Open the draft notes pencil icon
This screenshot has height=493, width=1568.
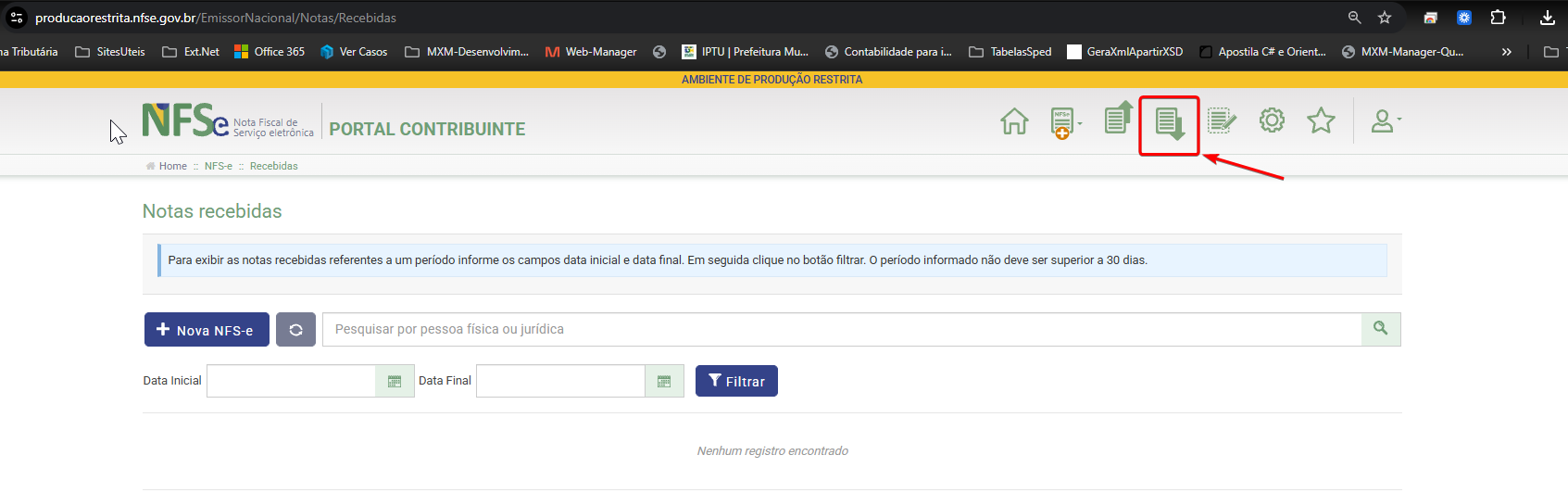tap(1222, 120)
